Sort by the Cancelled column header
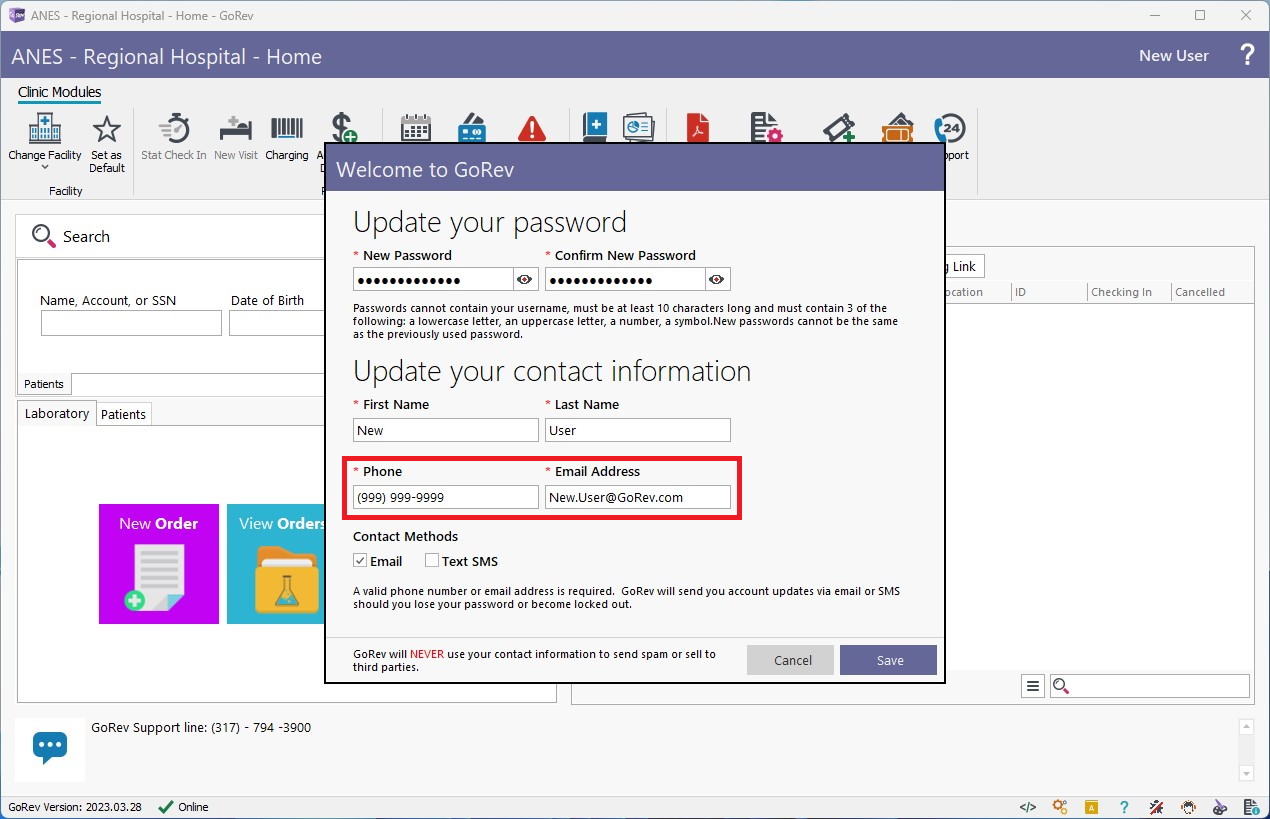The width and height of the screenshot is (1270, 819). [1211, 292]
